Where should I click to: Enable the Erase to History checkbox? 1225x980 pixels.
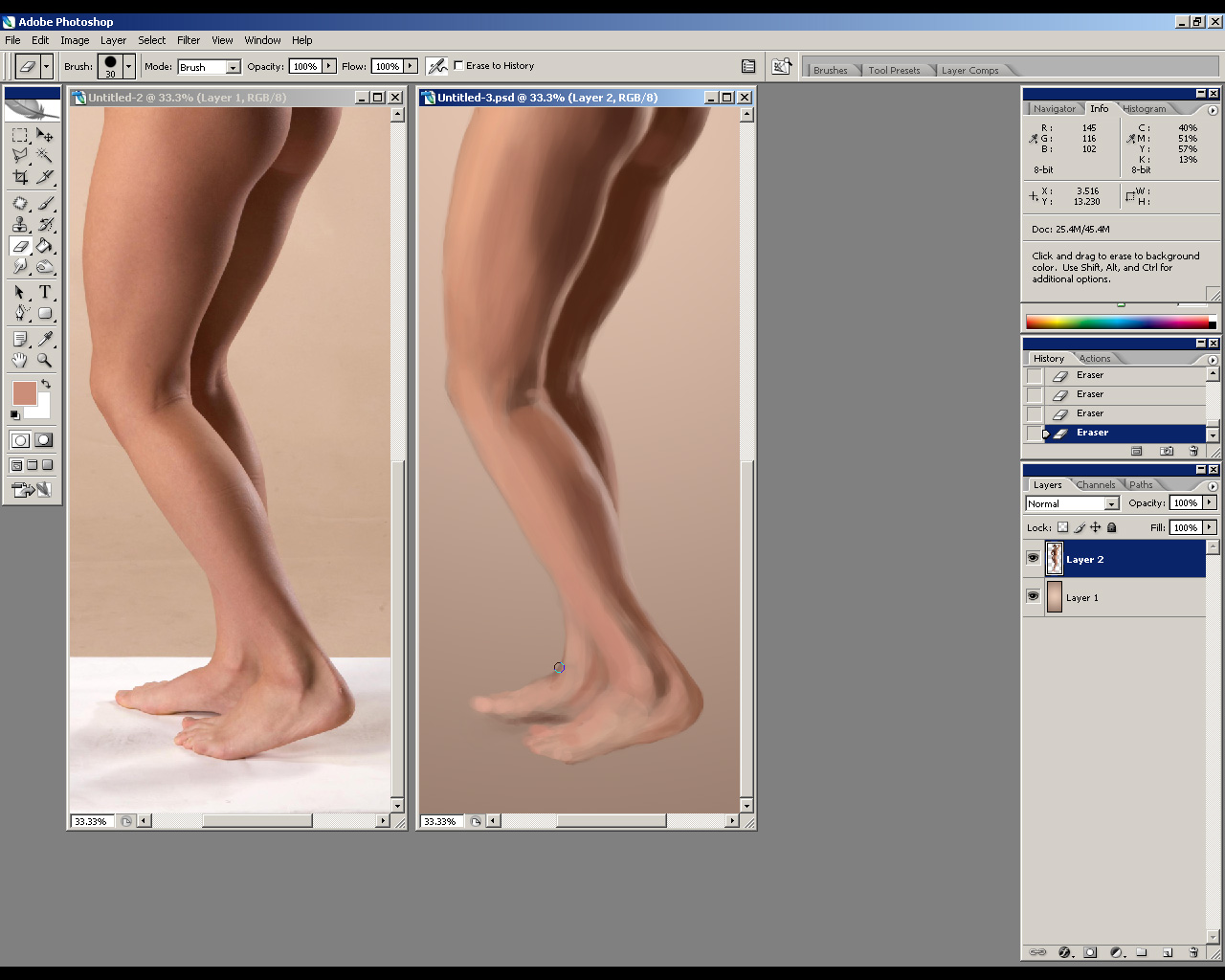(459, 66)
